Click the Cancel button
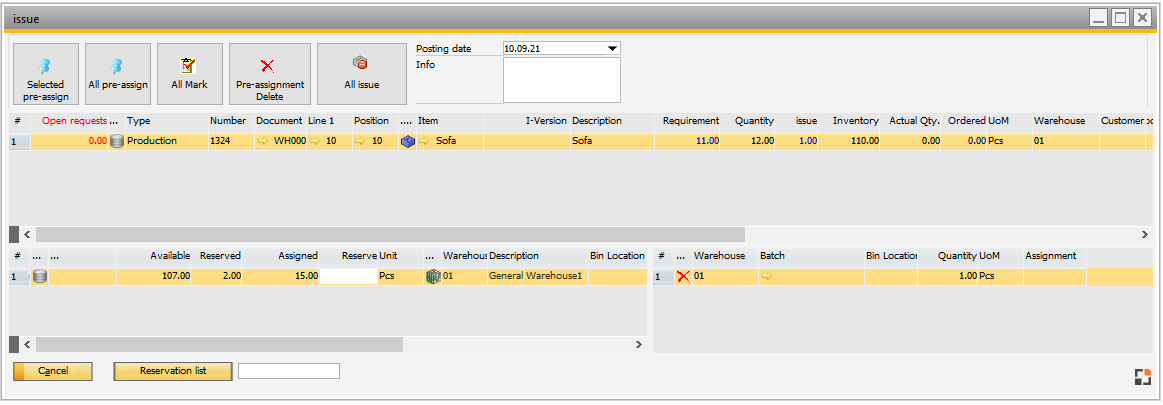The width and height of the screenshot is (1163, 405). (53, 371)
